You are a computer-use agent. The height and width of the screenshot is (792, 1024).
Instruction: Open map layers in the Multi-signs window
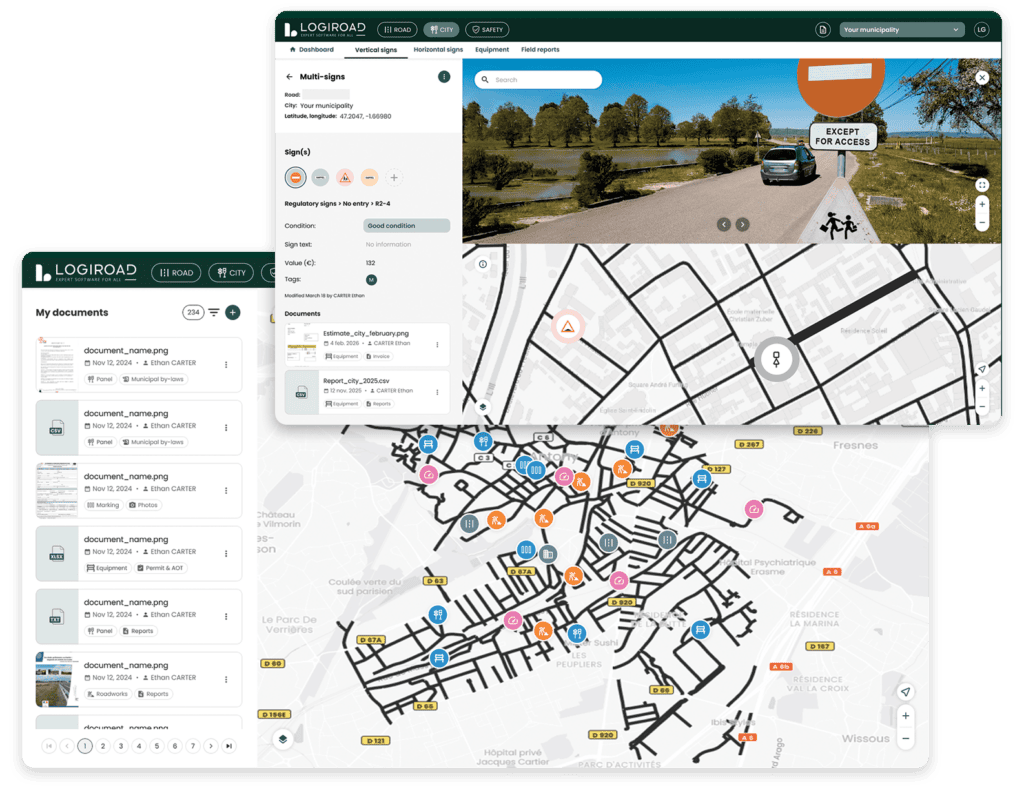[483, 406]
